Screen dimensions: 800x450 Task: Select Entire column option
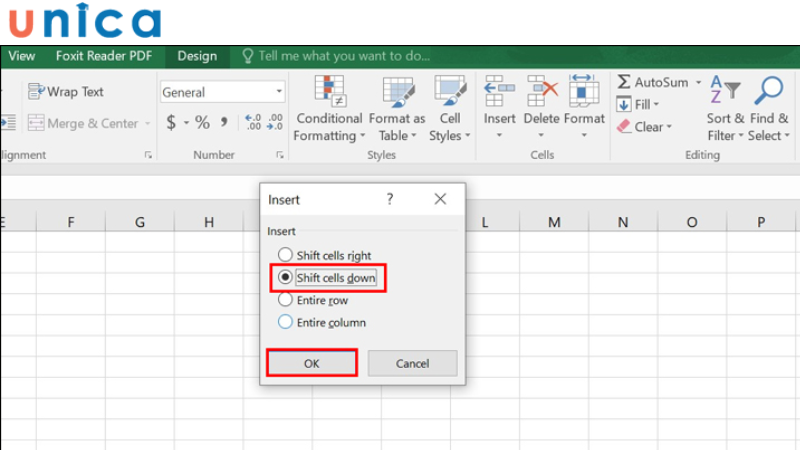click(x=322, y=322)
